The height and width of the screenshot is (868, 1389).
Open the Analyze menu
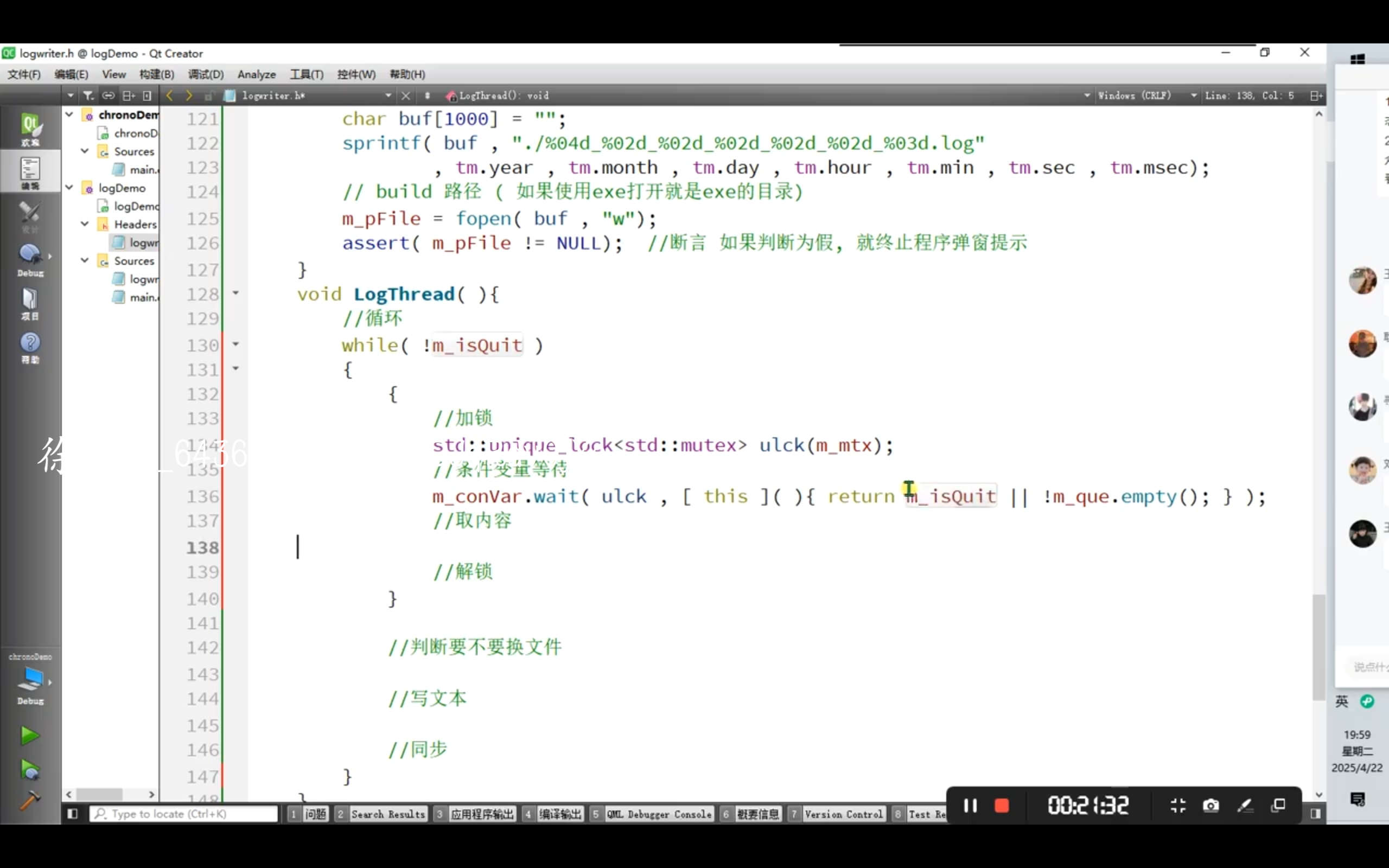pyautogui.click(x=257, y=74)
